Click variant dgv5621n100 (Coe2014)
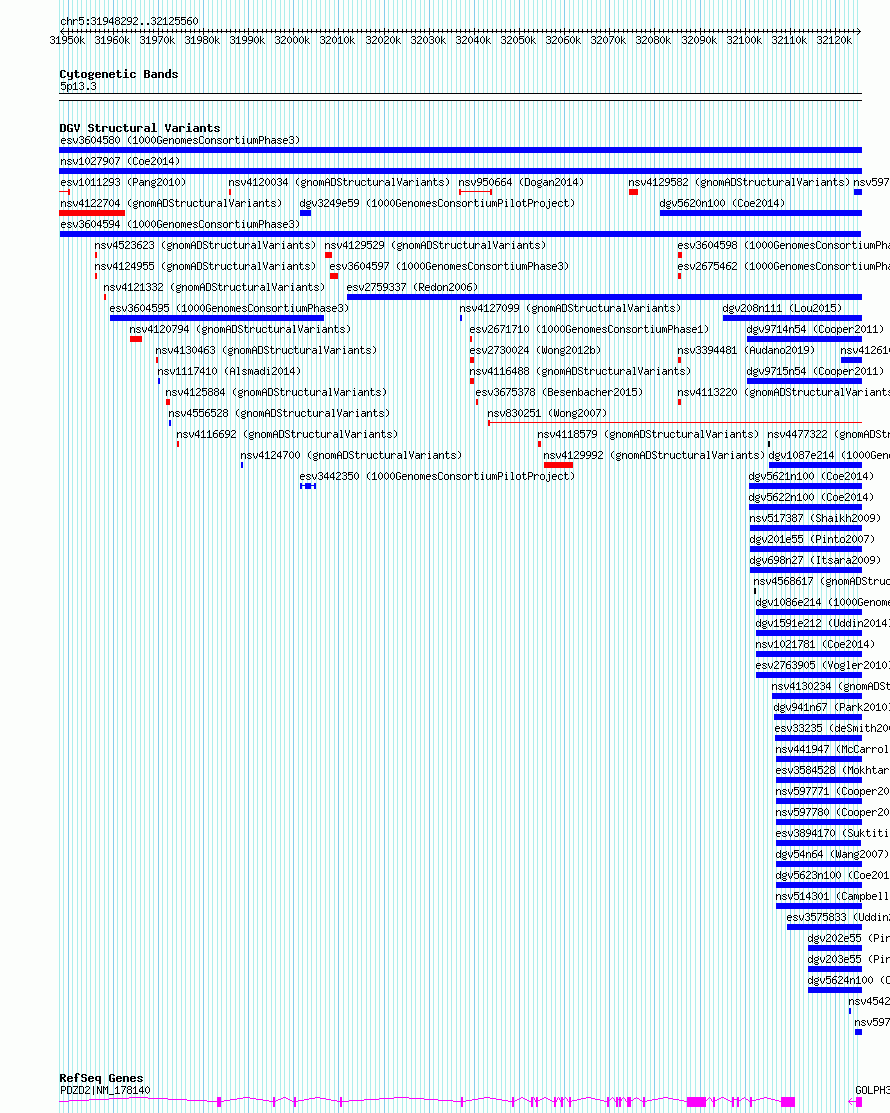The width and height of the screenshot is (890, 1113). 811,476
